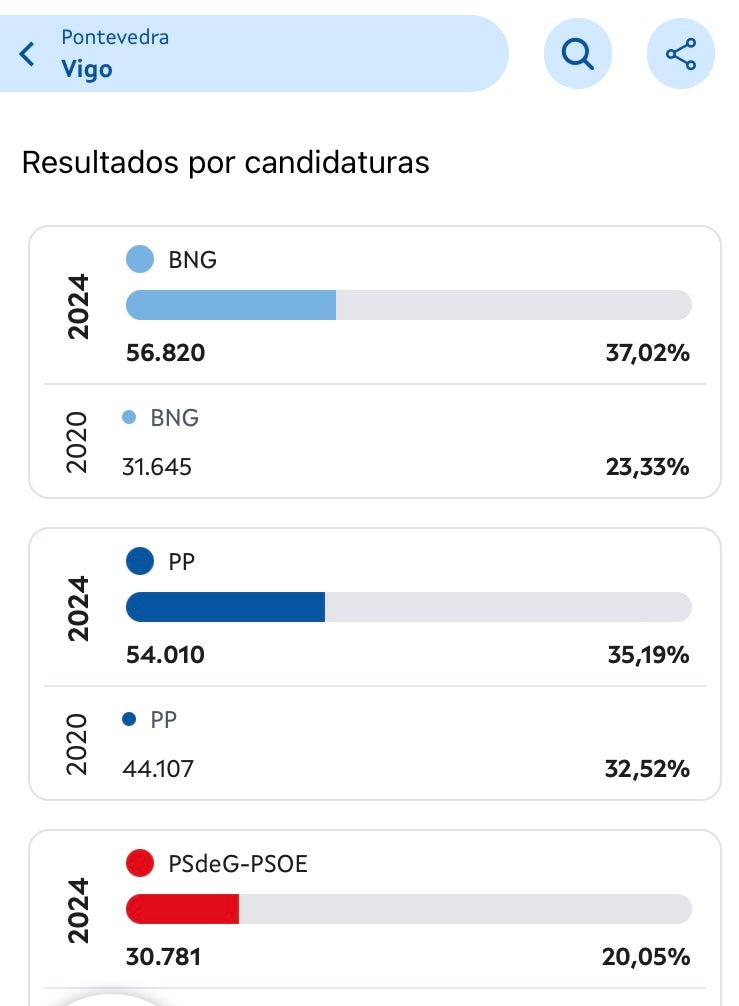
Task: Click the dark blue PP party dot for 2024
Action: 140,561
